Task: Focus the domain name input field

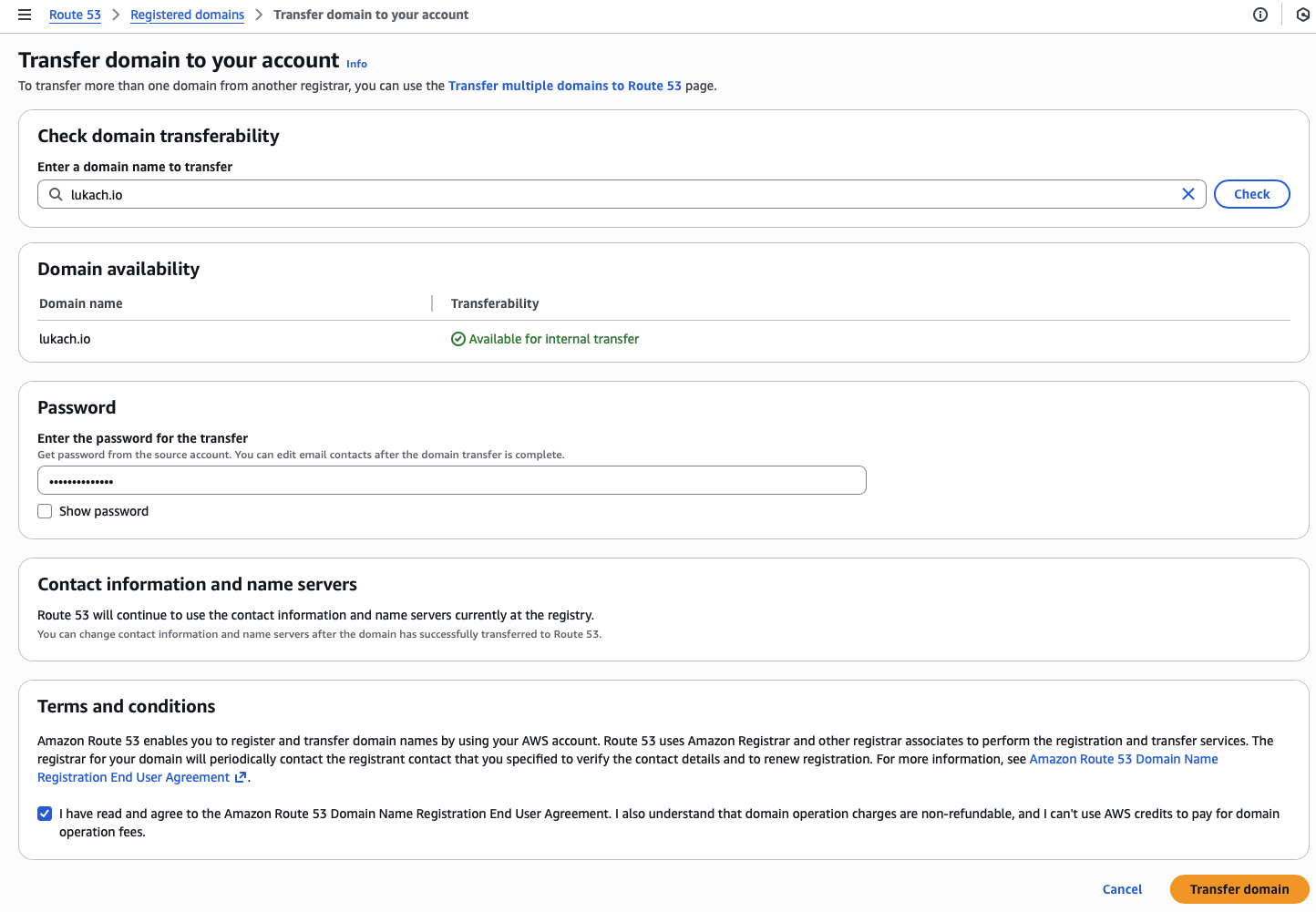Action: (x=622, y=194)
